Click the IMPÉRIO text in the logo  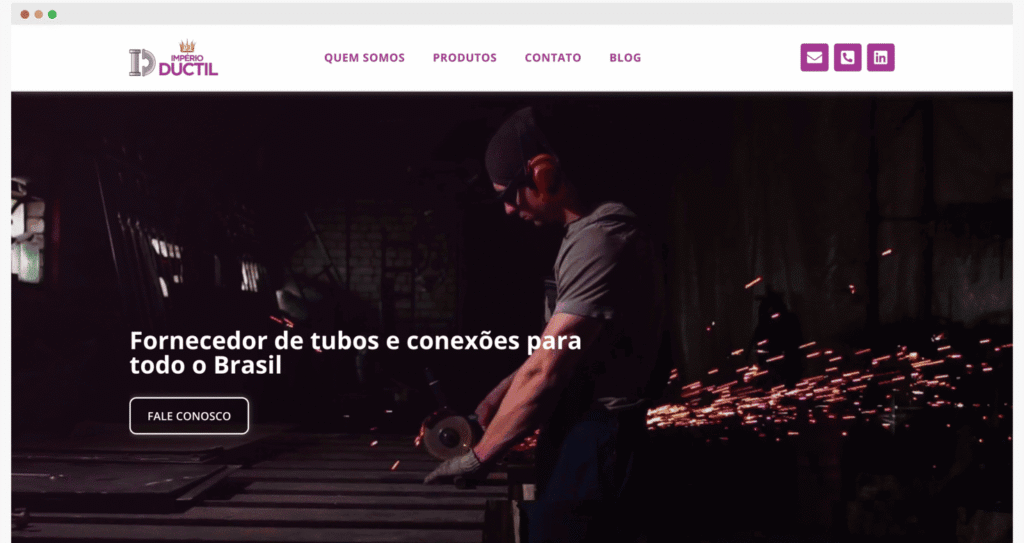click(187, 58)
